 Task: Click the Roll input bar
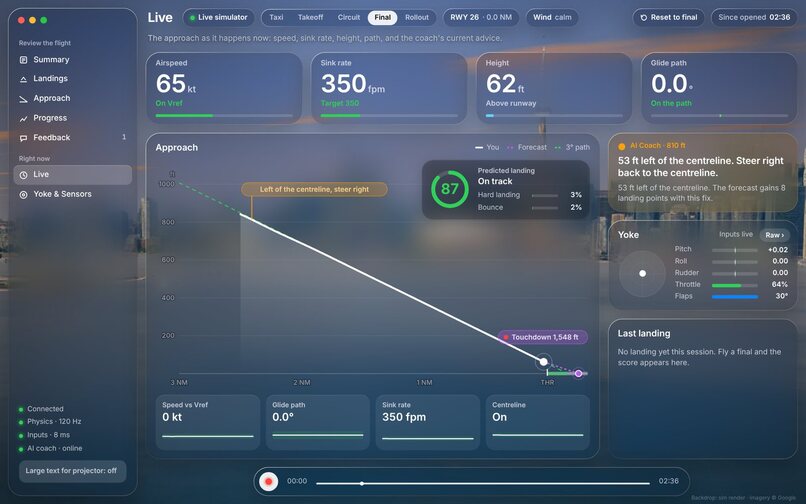[x=735, y=262]
